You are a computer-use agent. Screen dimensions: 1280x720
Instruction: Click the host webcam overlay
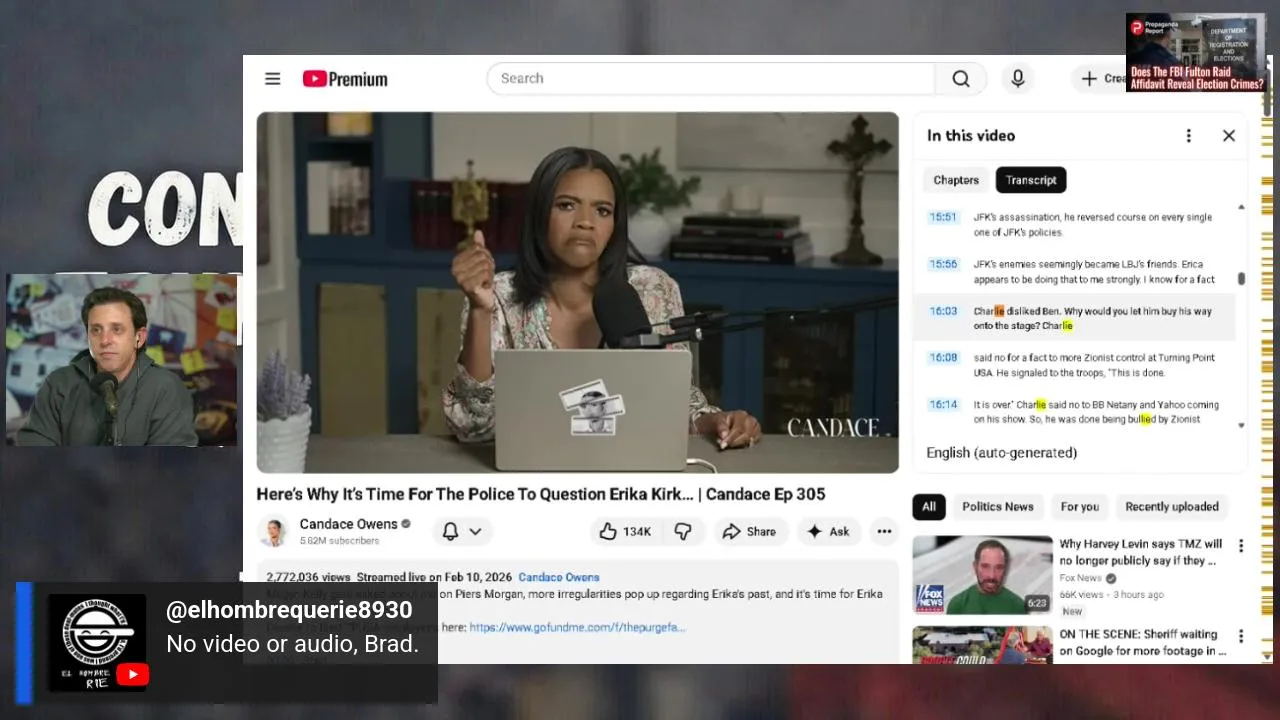click(121, 360)
